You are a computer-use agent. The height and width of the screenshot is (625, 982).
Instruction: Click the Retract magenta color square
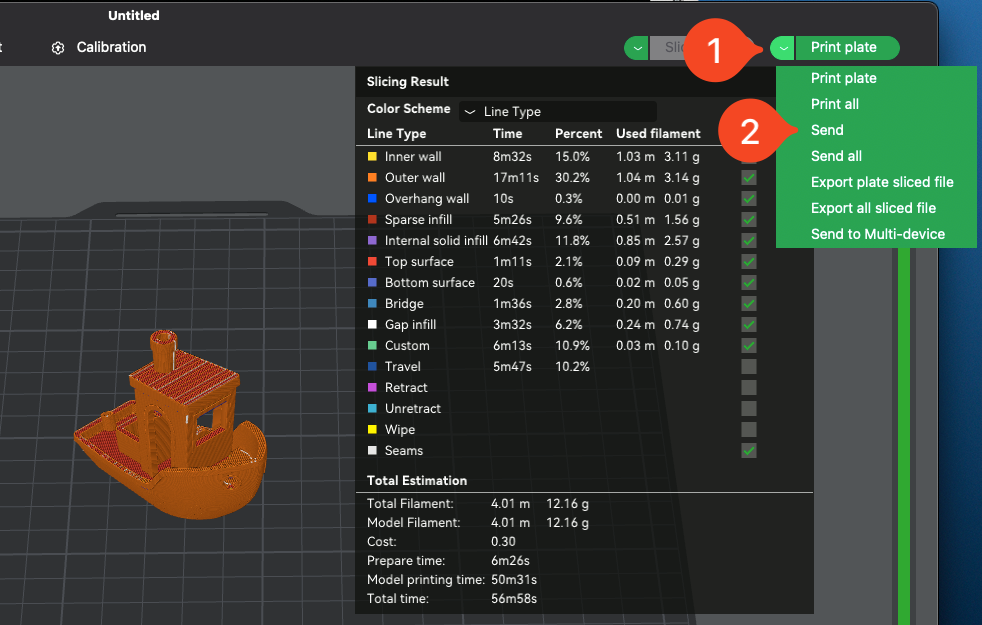click(x=372, y=388)
